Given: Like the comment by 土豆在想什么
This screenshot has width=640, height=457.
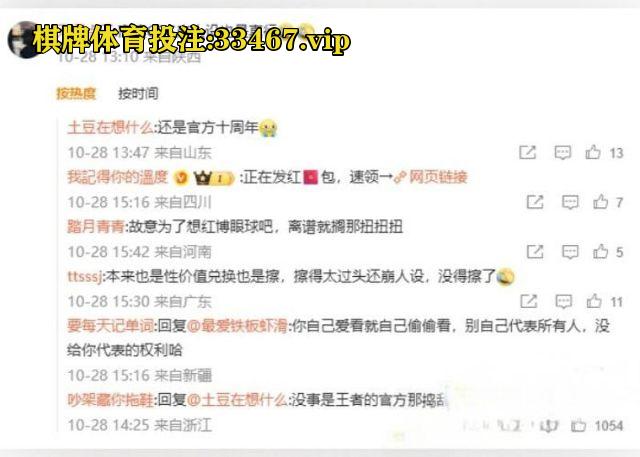Looking at the screenshot, I should pos(593,152).
